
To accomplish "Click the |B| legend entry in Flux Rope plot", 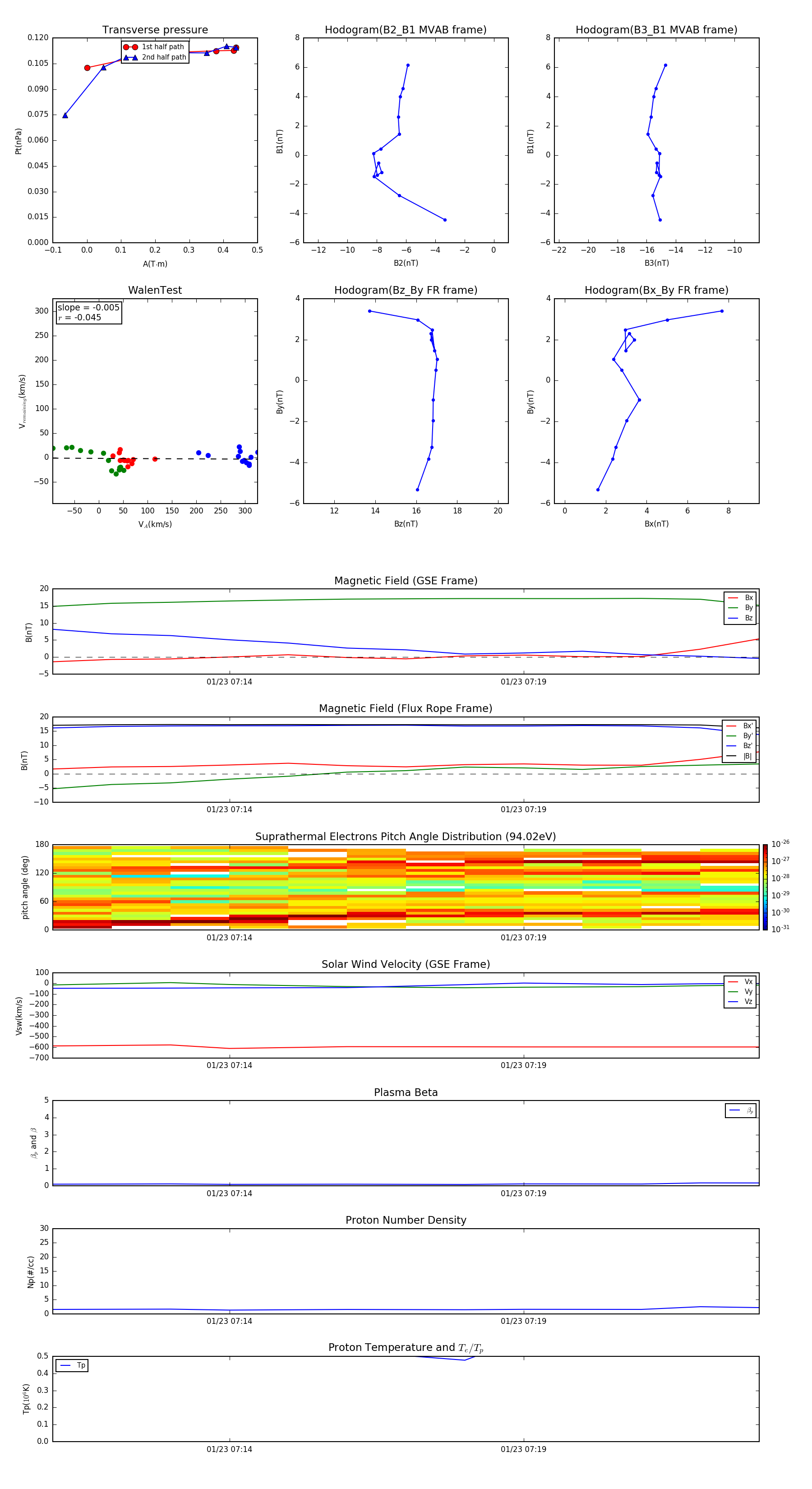I will pos(739,756).
